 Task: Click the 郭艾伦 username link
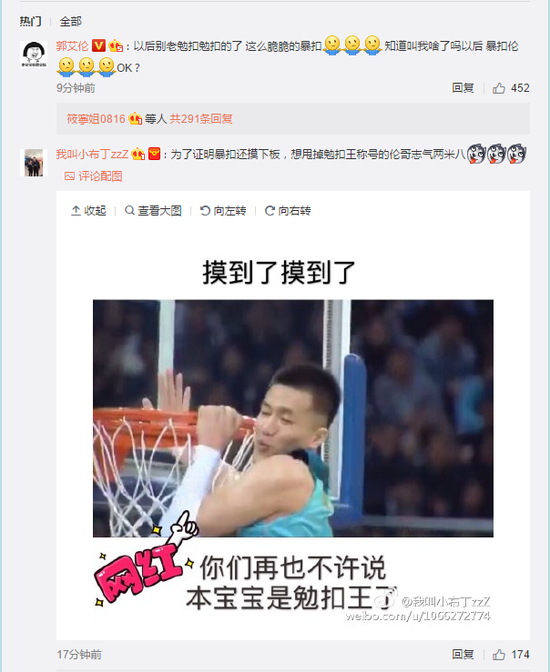coord(72,45)
